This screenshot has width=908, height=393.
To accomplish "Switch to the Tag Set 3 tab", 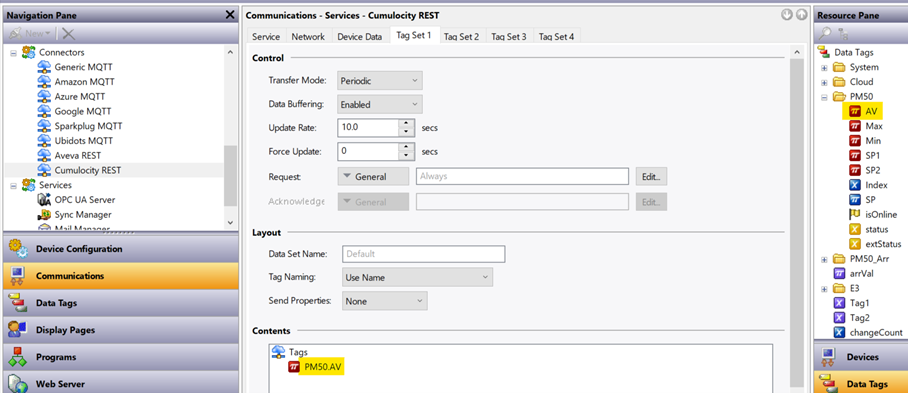I will (509, 36).
